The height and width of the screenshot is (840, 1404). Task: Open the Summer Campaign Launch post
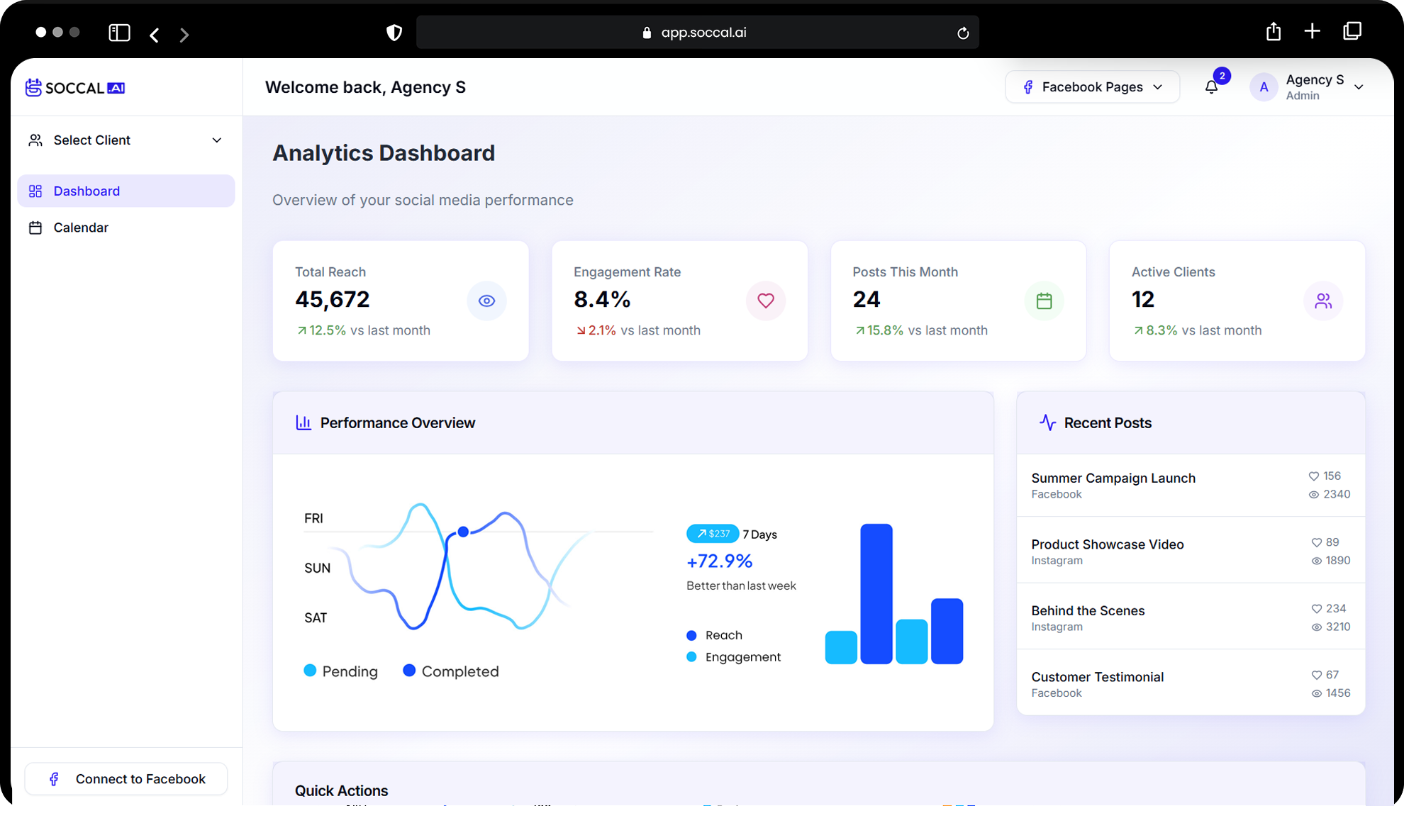[x=1113, y=478]
